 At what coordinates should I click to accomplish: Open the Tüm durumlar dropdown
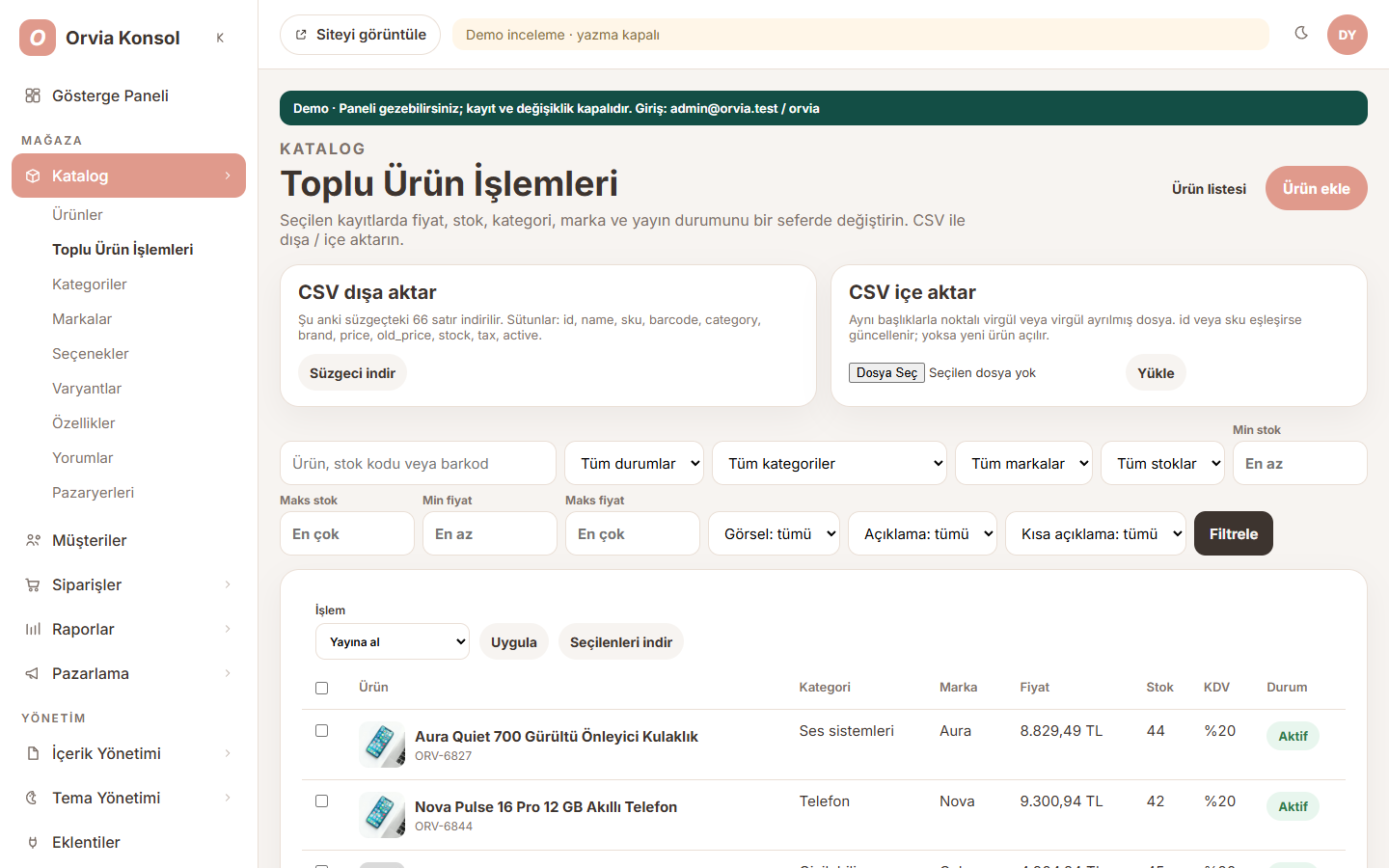coord(634,463)
